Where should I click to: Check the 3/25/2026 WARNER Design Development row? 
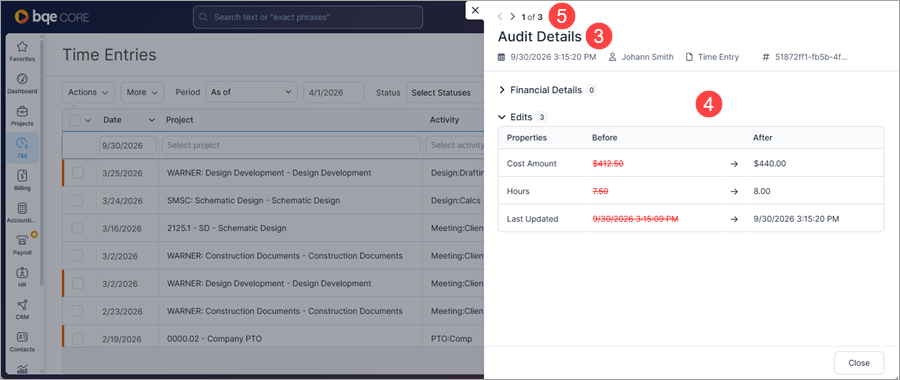(78, 173)
